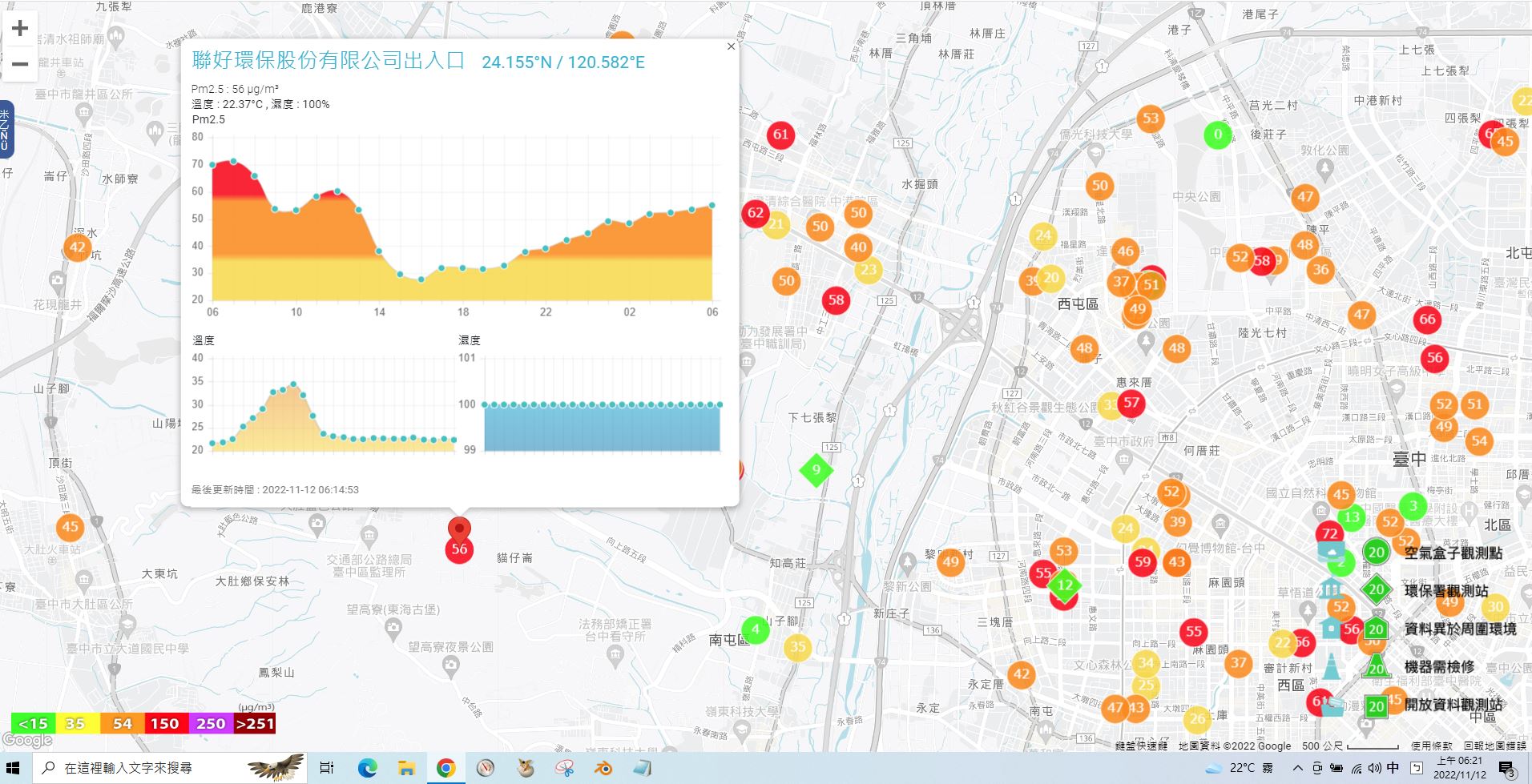
Task: Open the orange 40 station marker
Action: 858,247
